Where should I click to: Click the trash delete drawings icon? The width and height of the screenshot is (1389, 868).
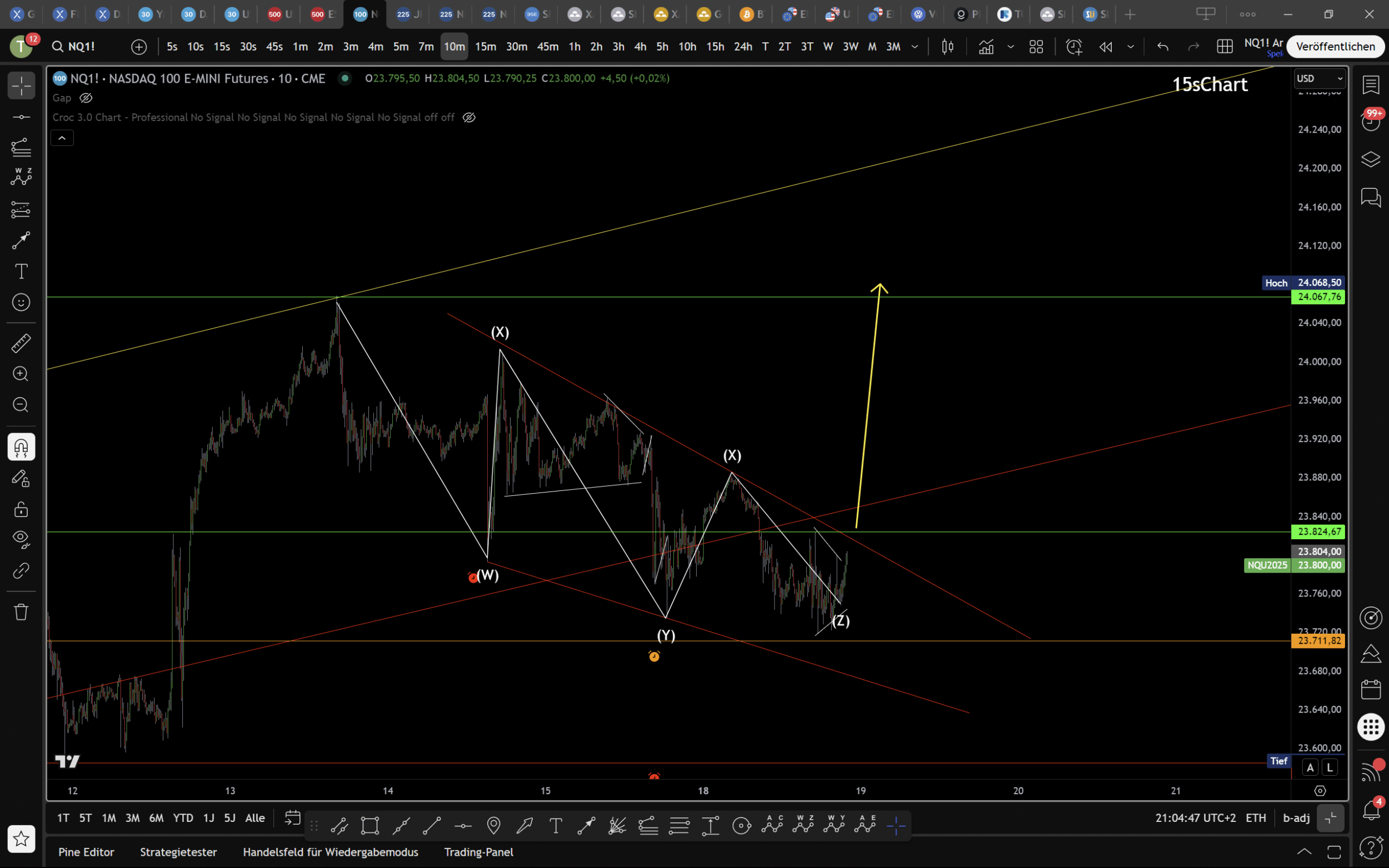pos(21,612)
